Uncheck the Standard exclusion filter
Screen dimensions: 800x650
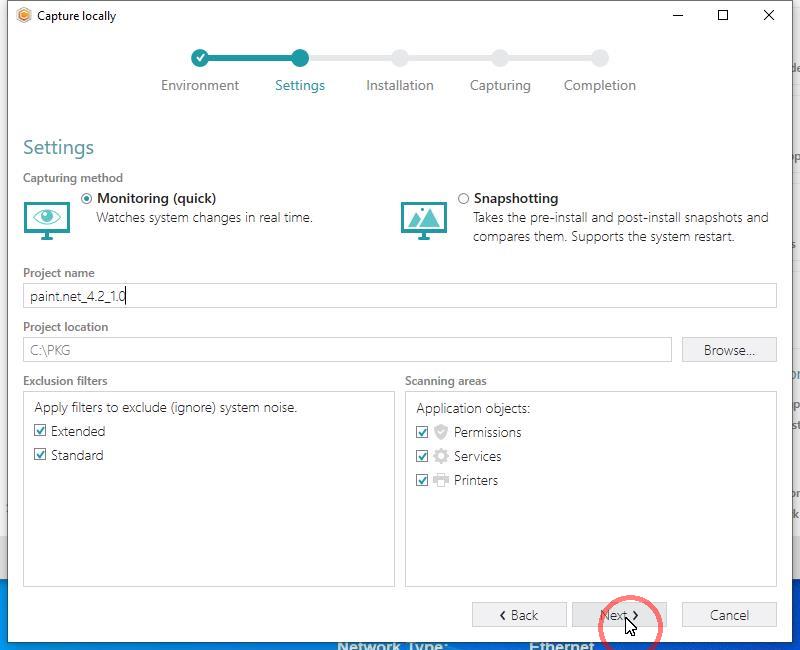click(40, 455)
